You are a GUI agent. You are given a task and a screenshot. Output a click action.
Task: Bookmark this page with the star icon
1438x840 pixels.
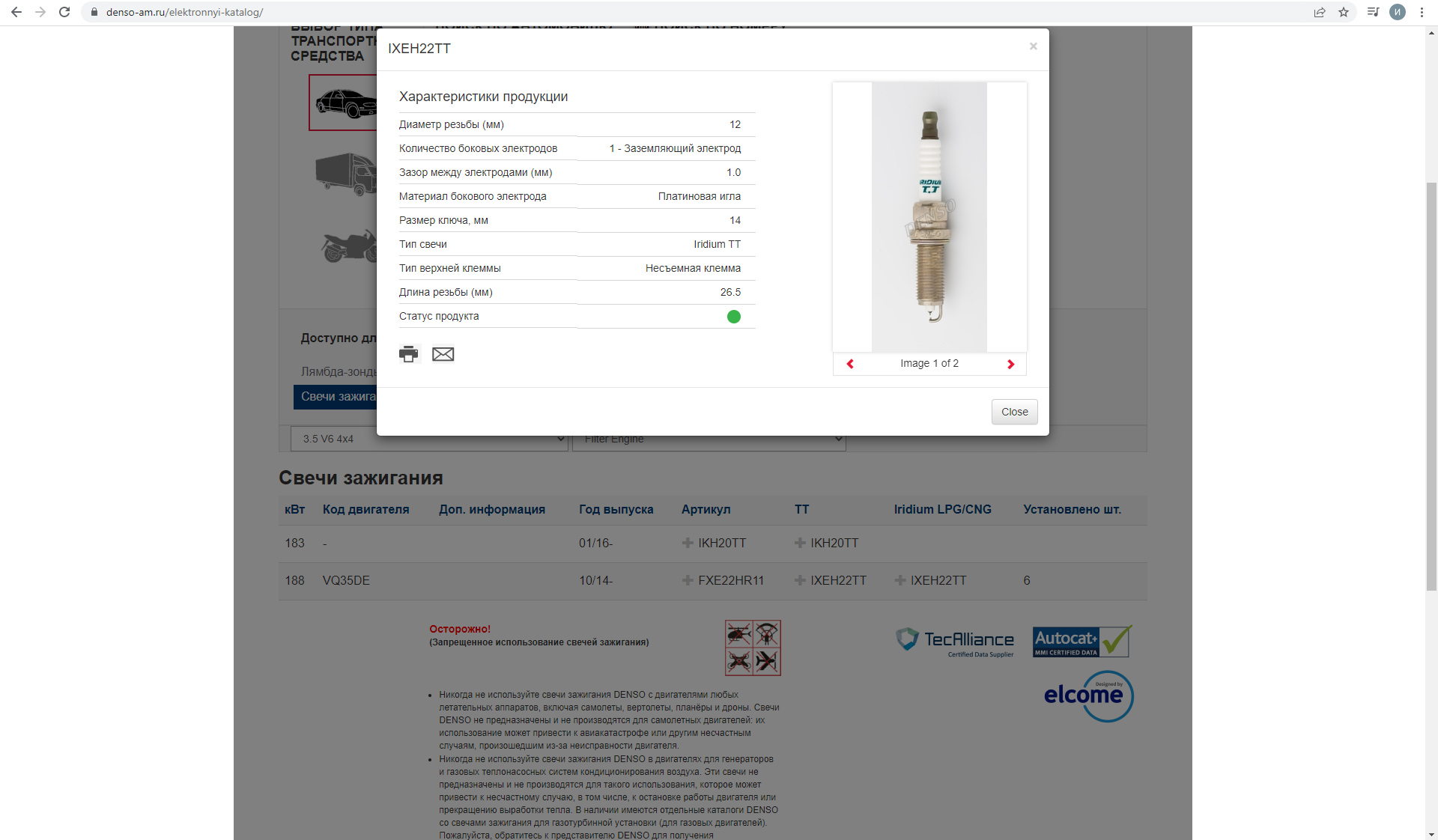click(1344, 12)
